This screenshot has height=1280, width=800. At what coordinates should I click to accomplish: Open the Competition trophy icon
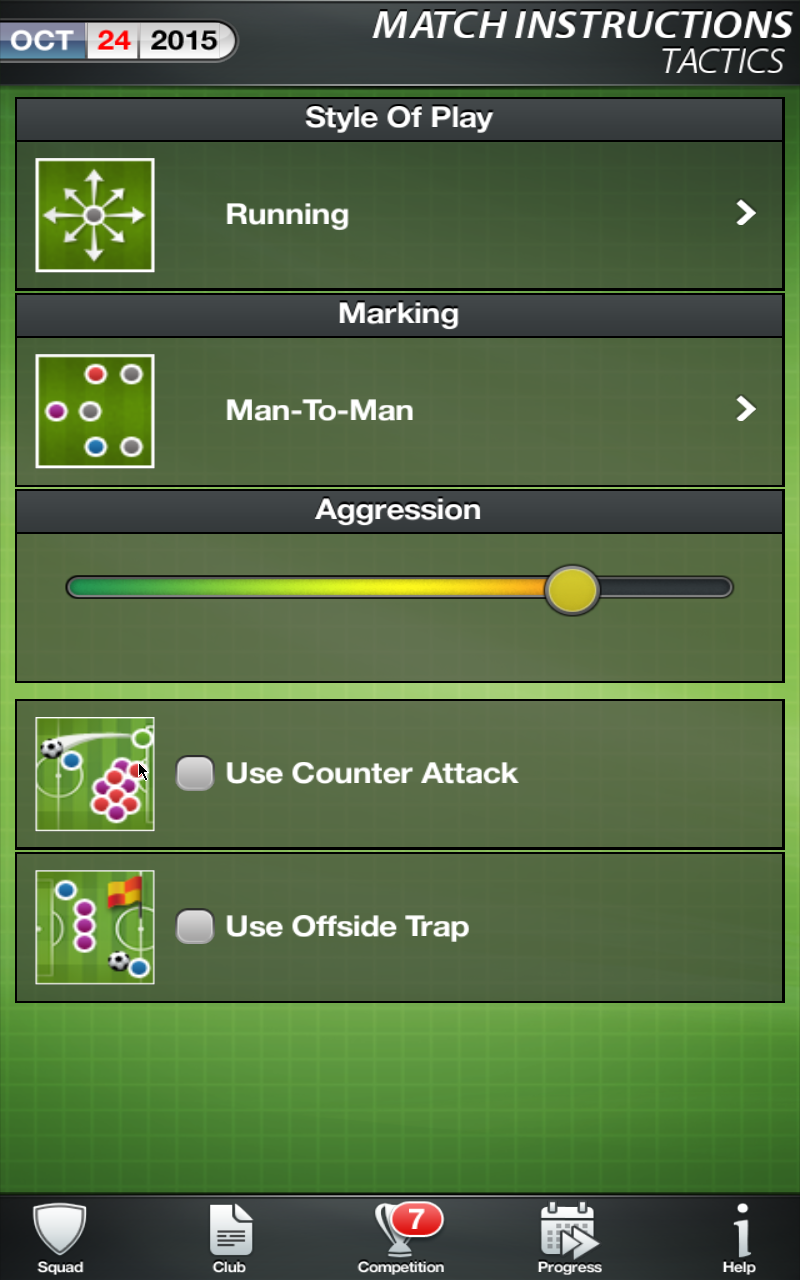tap(403, 1228)
